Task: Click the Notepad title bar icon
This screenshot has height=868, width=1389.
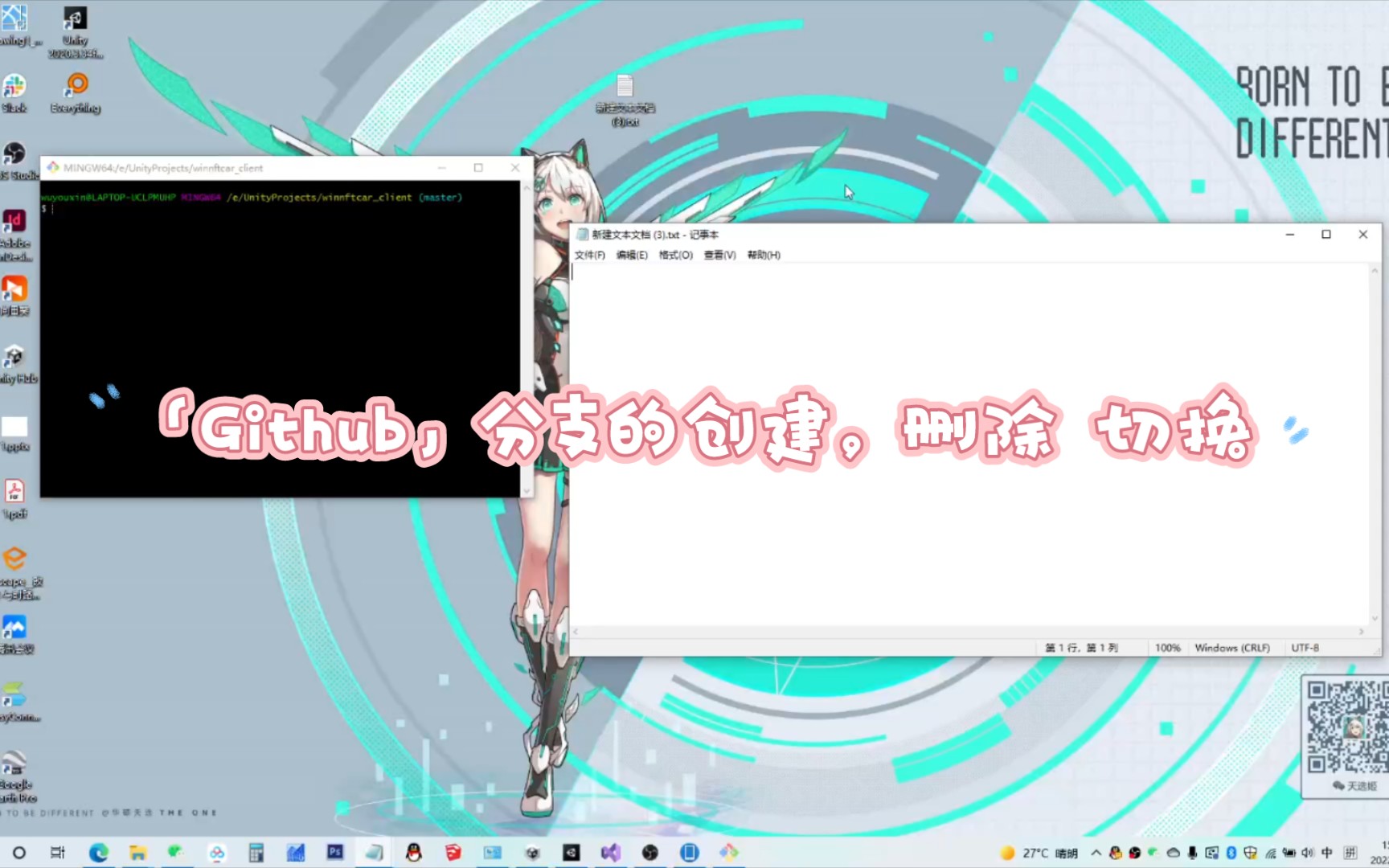Action: [582, 235]
